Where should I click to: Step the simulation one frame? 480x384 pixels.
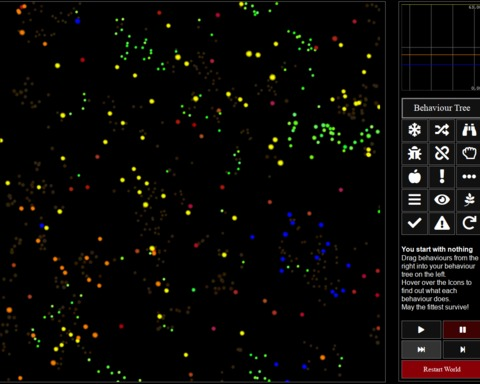462,349
